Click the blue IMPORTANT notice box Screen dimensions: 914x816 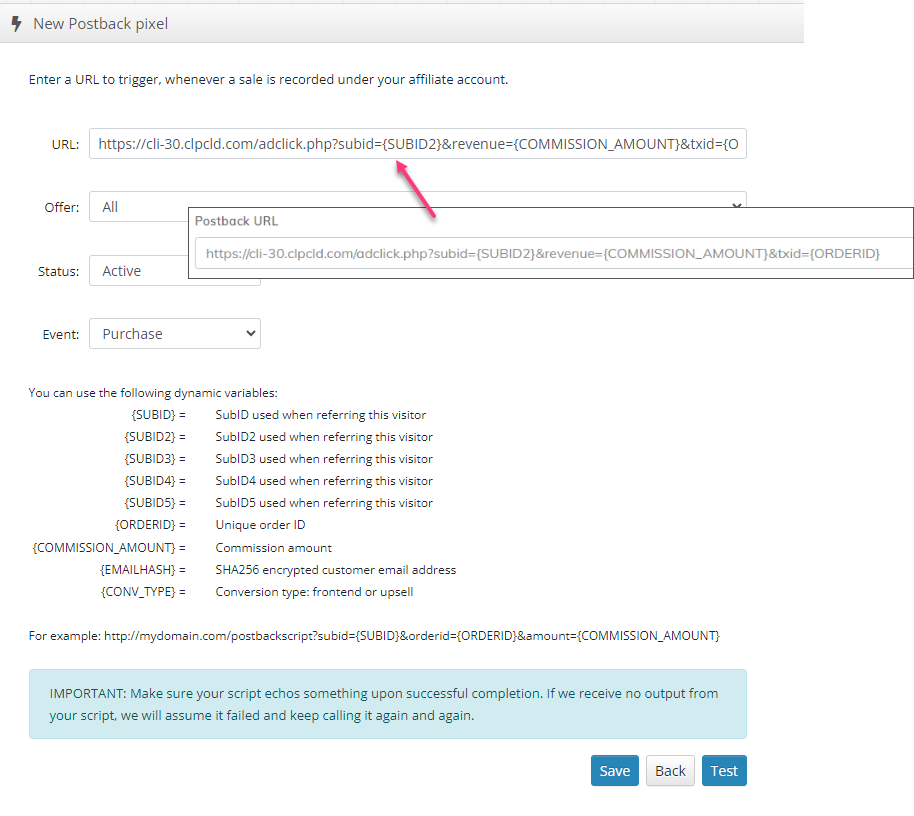click(387, 704)
